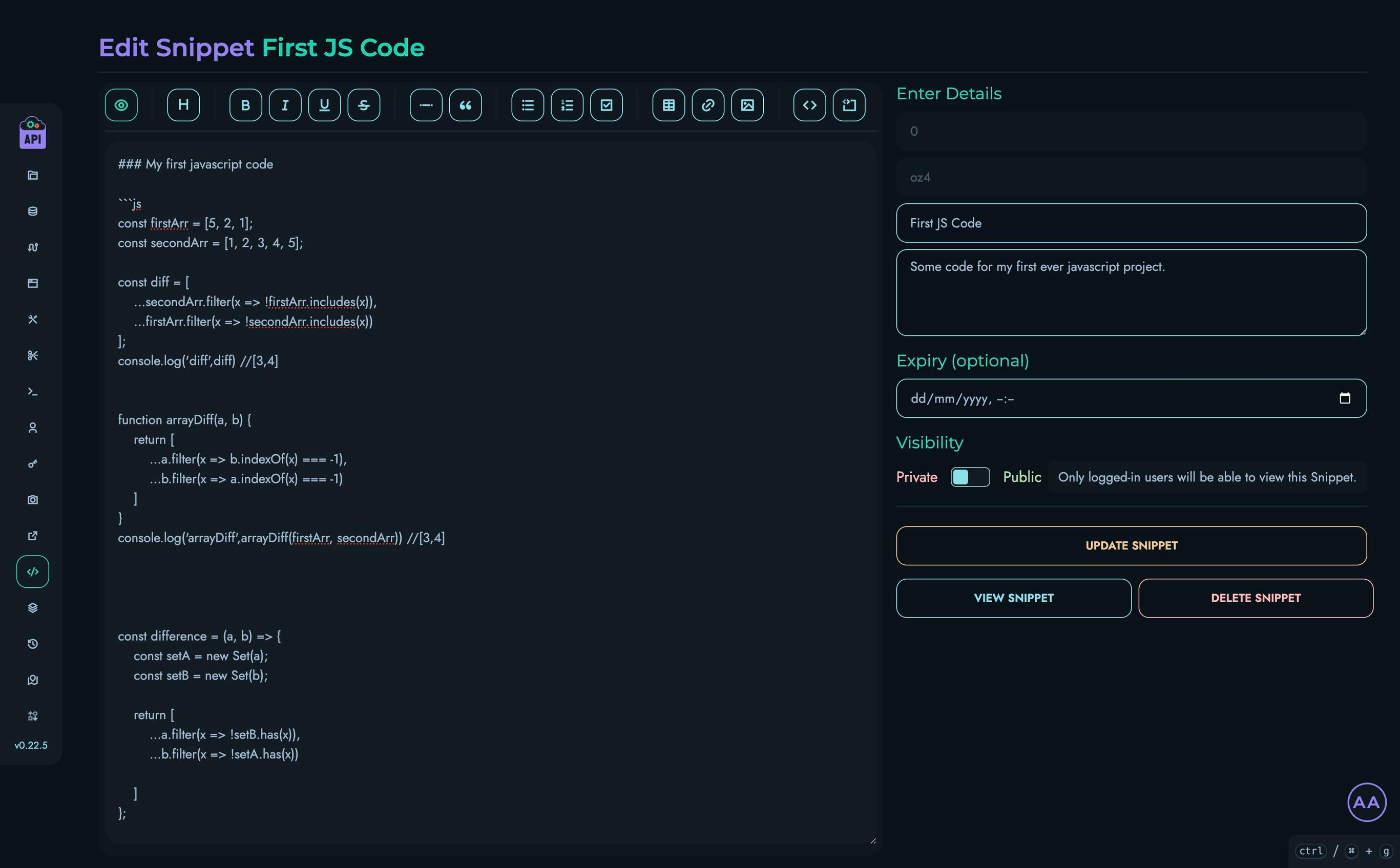The image size is (1400, 868).
Task: Open the API logo home icon
Action: click(x=33, y=133)
